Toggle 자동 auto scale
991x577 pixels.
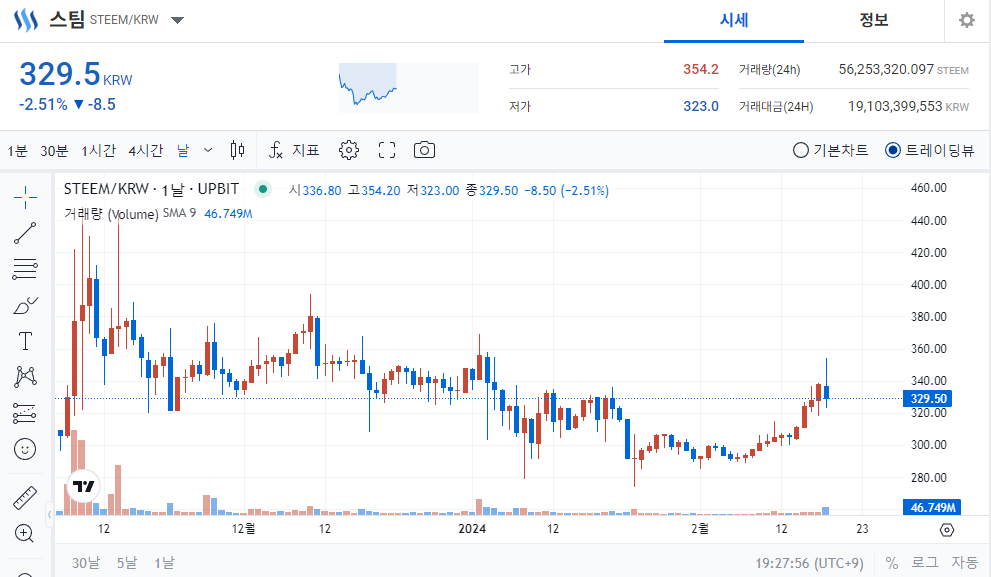click(x=964, y=562)
